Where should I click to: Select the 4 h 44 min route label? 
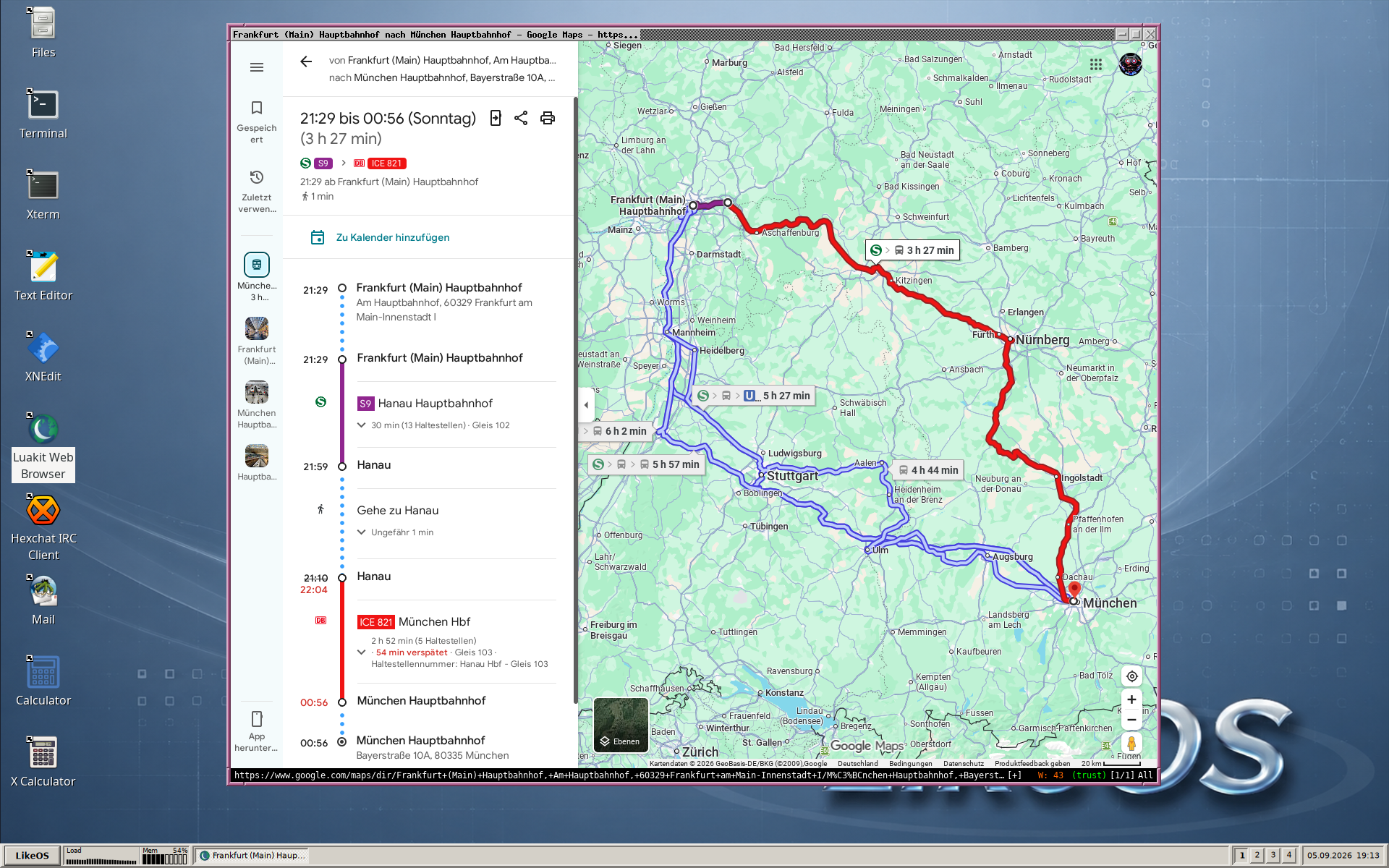point(928,470)
